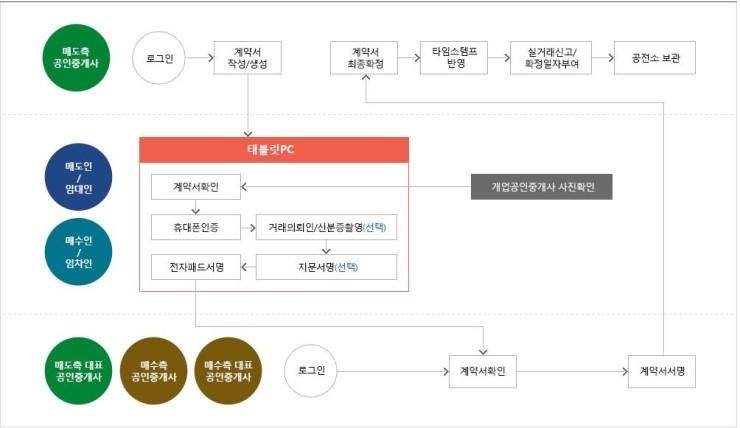This screenshot has width=740, height=428.
Task: Click the 계약서 작성/생성 box
Action: [248, 58]
